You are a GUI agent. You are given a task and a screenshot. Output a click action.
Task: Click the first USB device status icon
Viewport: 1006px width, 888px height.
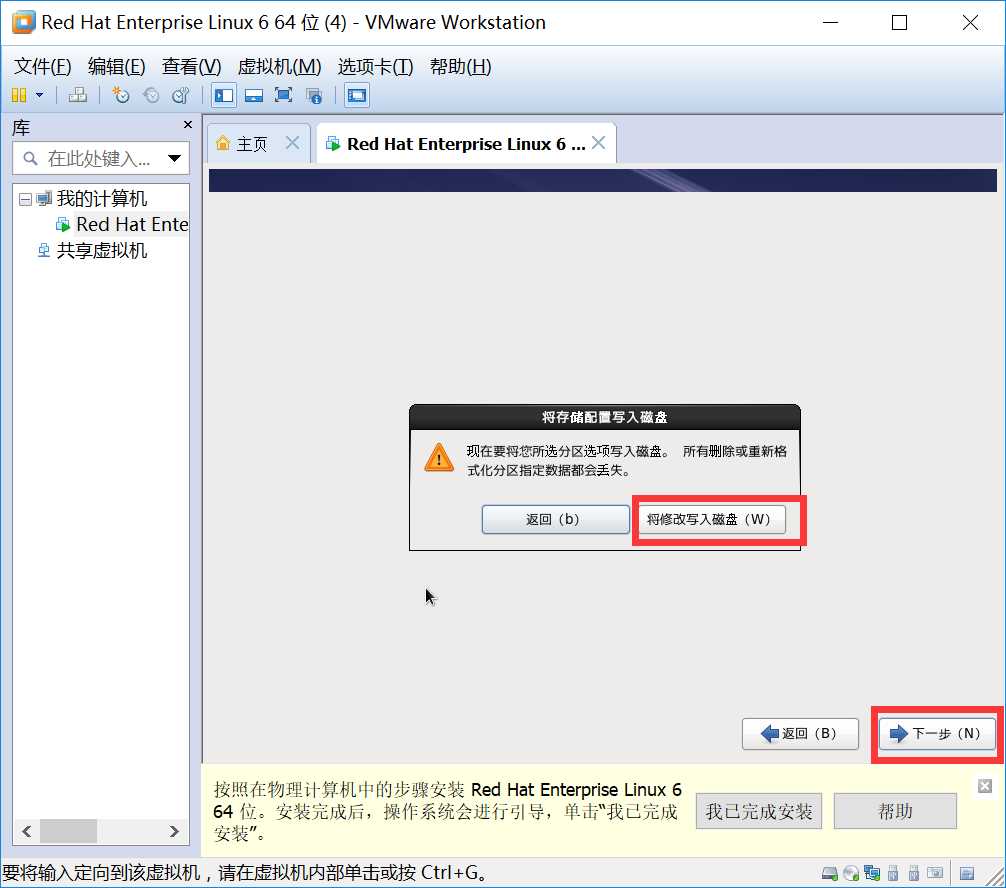[893, 873]
